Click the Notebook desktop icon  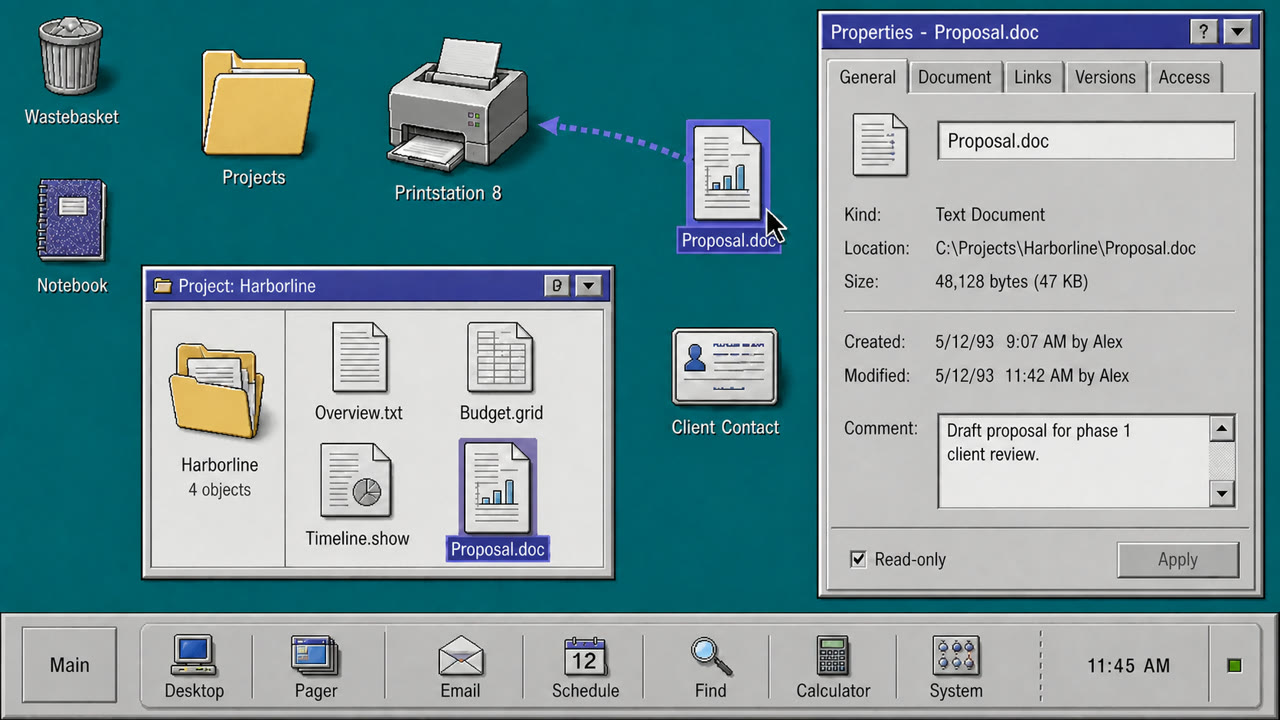(x=72, y=236)
